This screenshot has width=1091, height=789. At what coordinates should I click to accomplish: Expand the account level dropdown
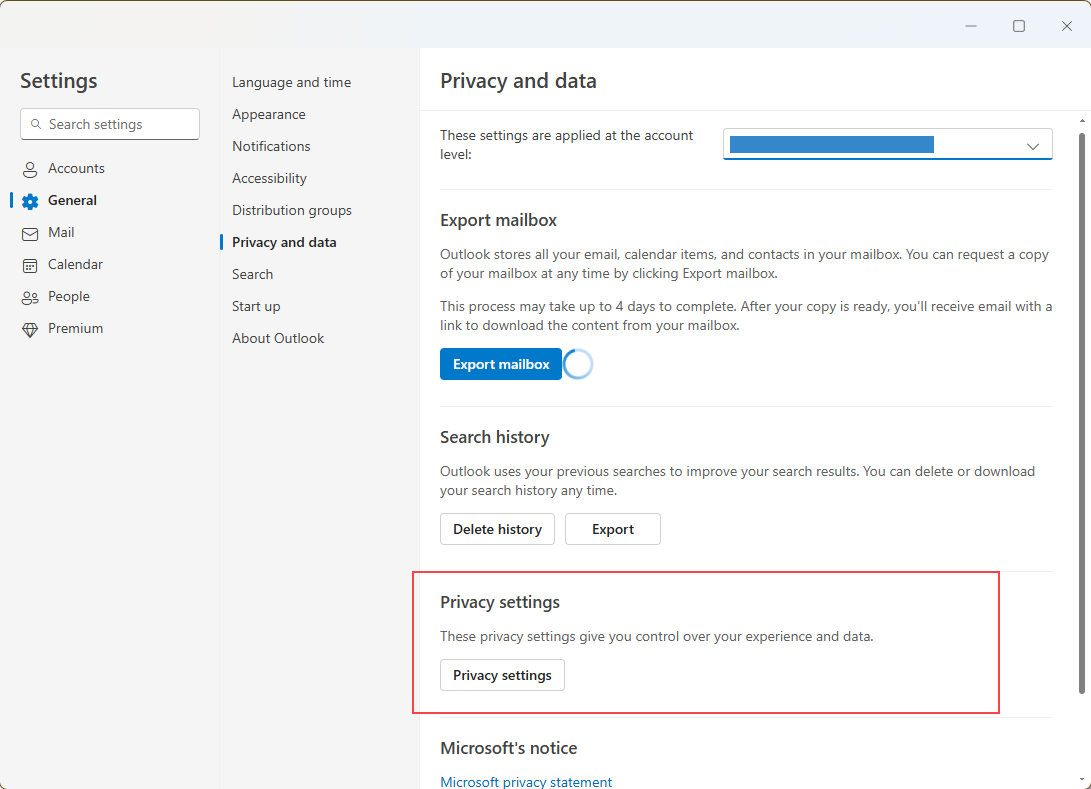coord(887,145)
